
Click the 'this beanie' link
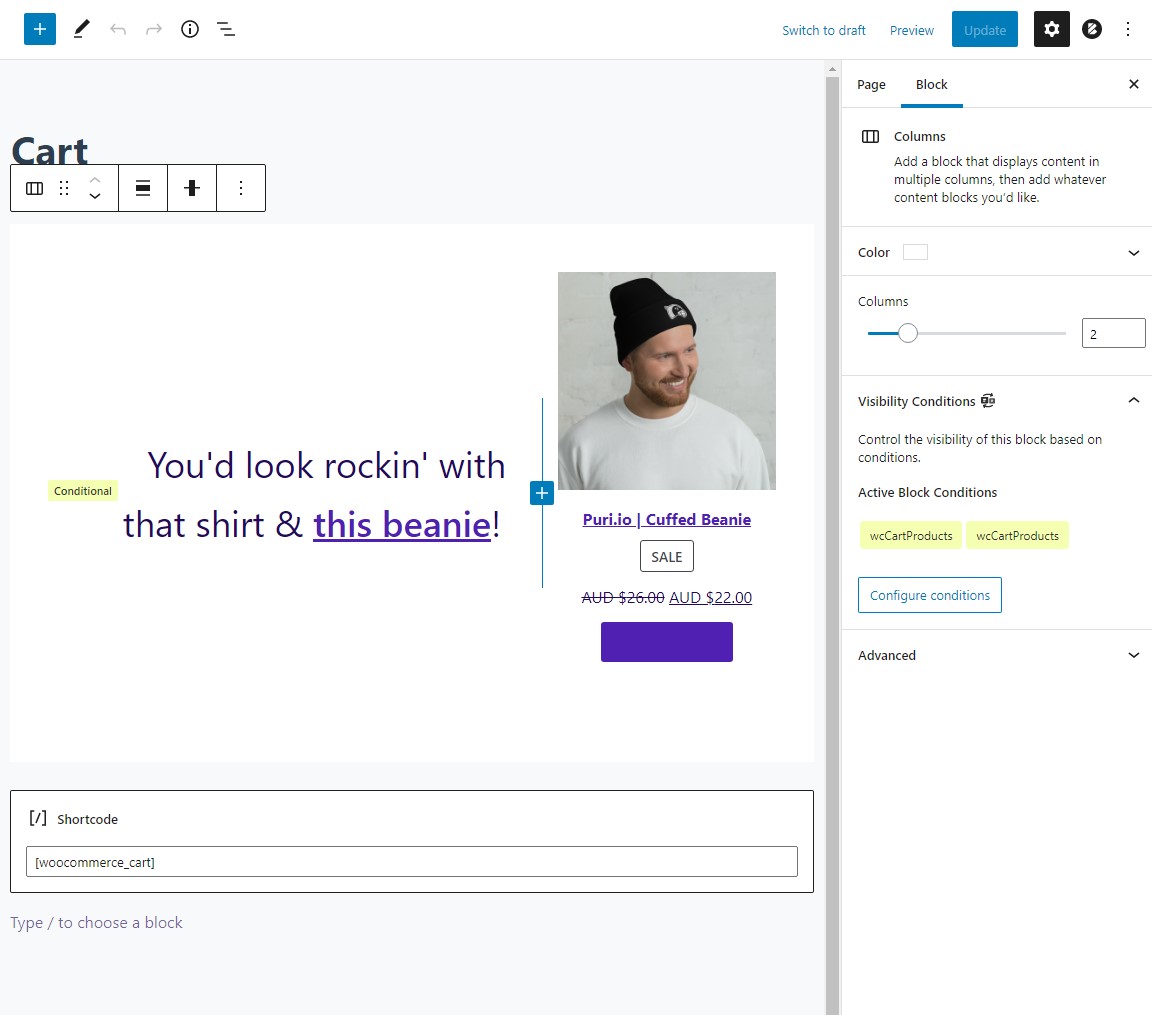tap(402, 525)
